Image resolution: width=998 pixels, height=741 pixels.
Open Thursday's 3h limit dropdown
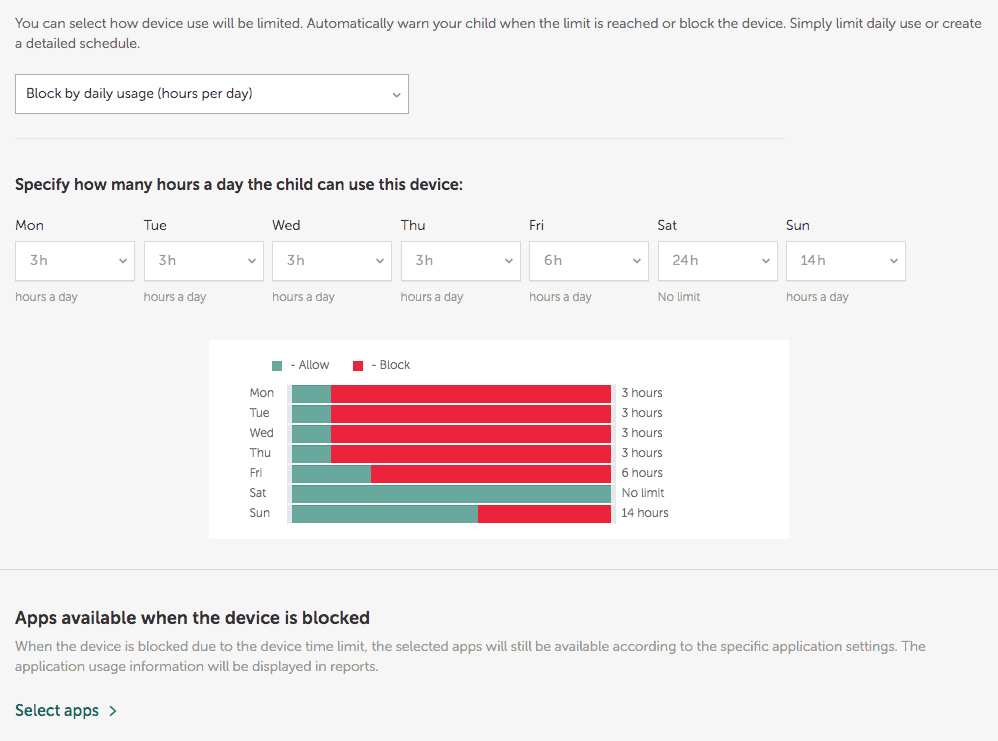point(460,261)
